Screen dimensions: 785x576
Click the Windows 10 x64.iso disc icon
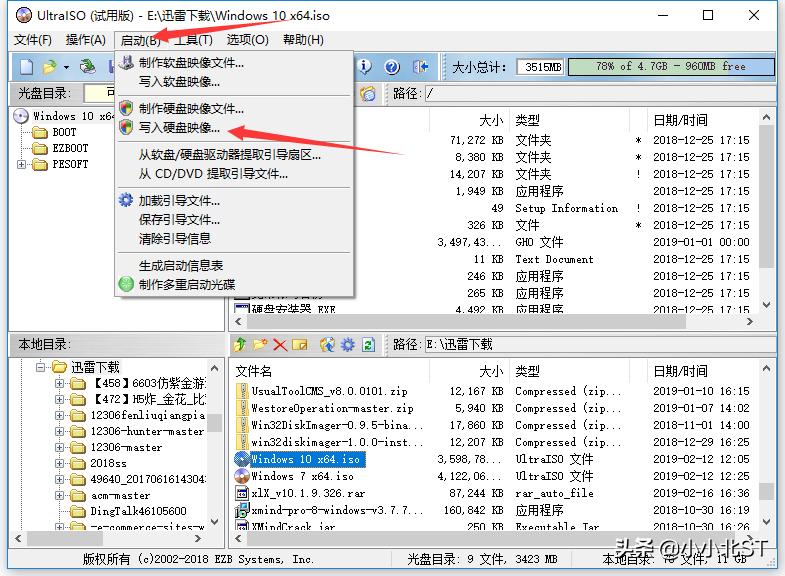pos(242,458)
